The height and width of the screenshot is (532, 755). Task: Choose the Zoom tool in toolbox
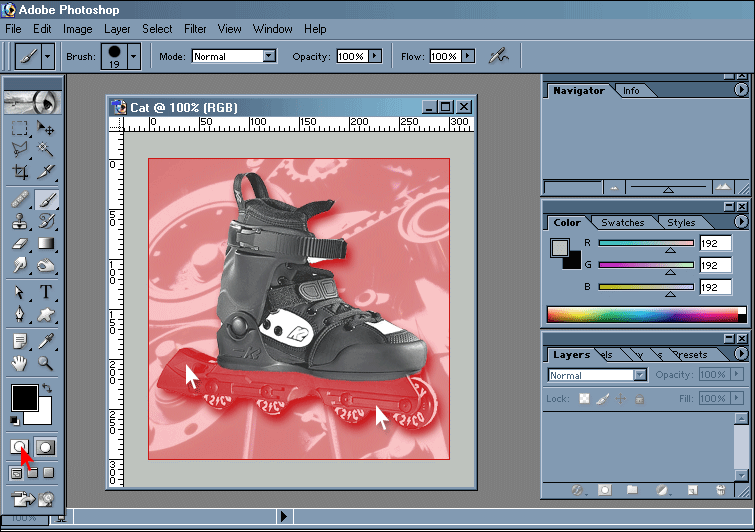click(46, 363)
